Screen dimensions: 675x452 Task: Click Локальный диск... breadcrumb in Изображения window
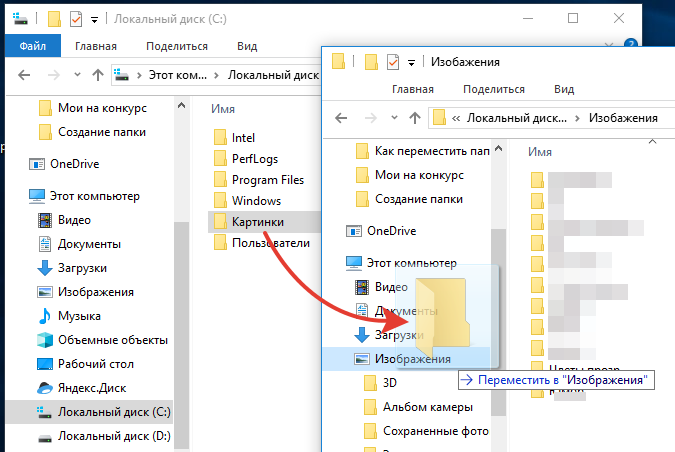tap(517, 118)
